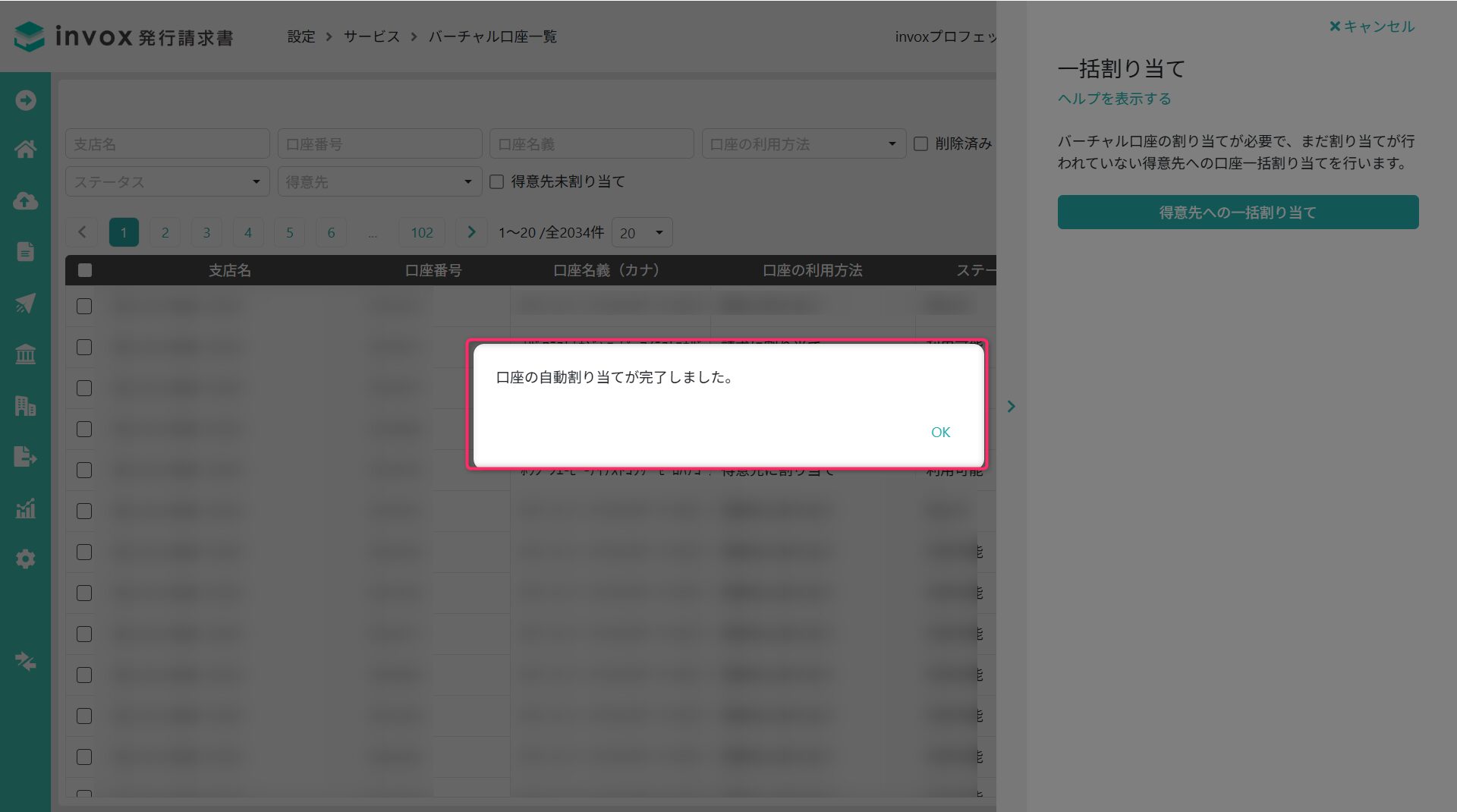Open the settings gear icon in sidebar
1457x812 pixels.
[x=25, y=559]
